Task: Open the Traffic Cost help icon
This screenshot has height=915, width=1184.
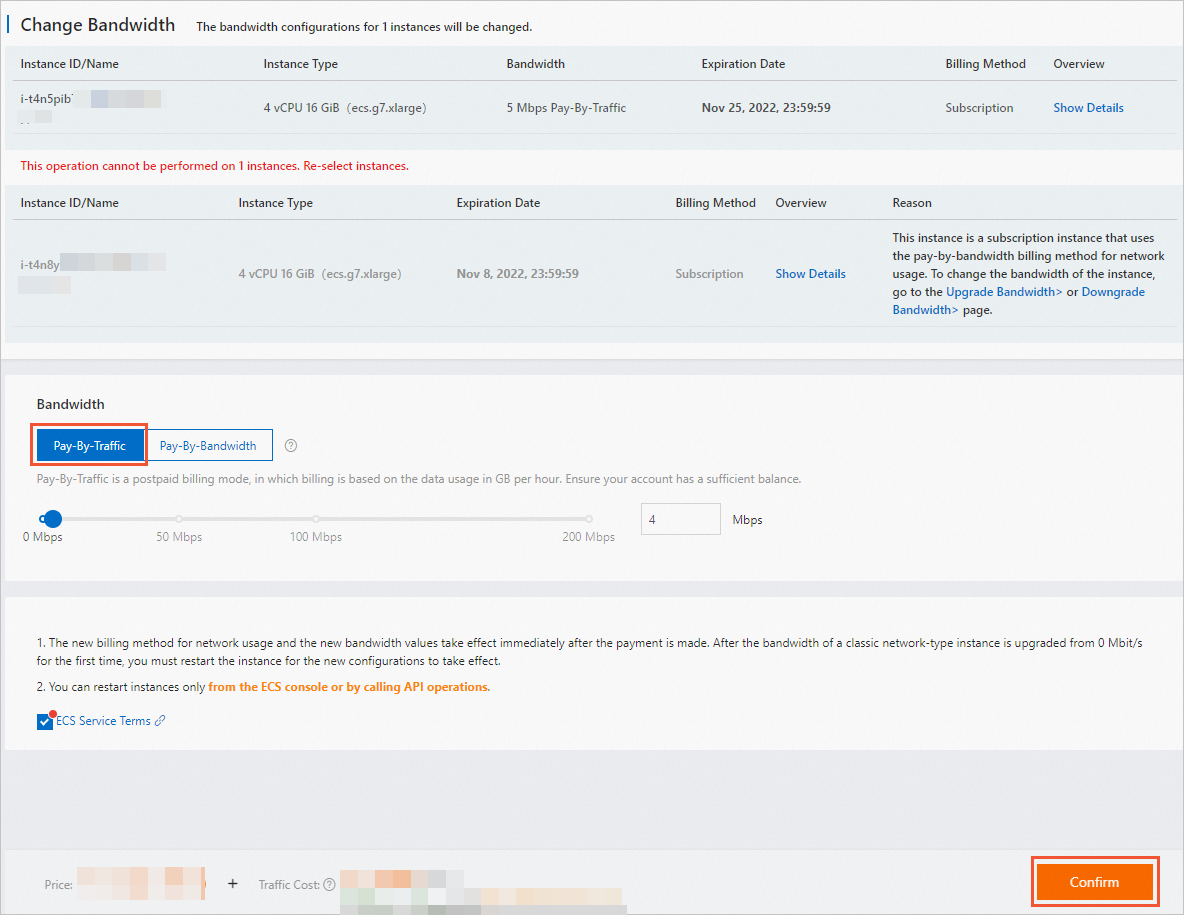Action: pos(329,885)
